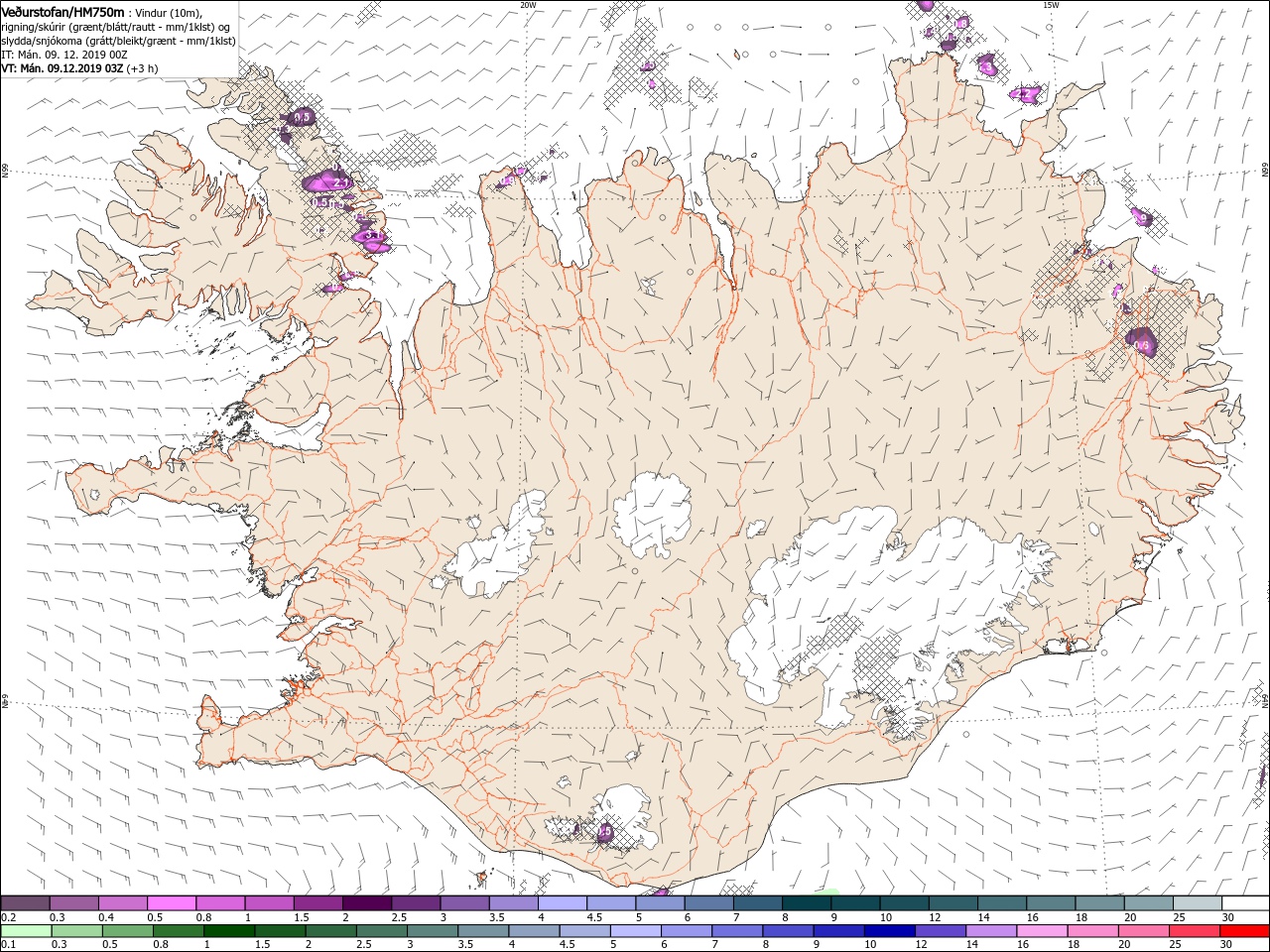Click lower legend swatch between 2 and 2.5
This screenshot has width=1270, height=952.
click(330, 932)
